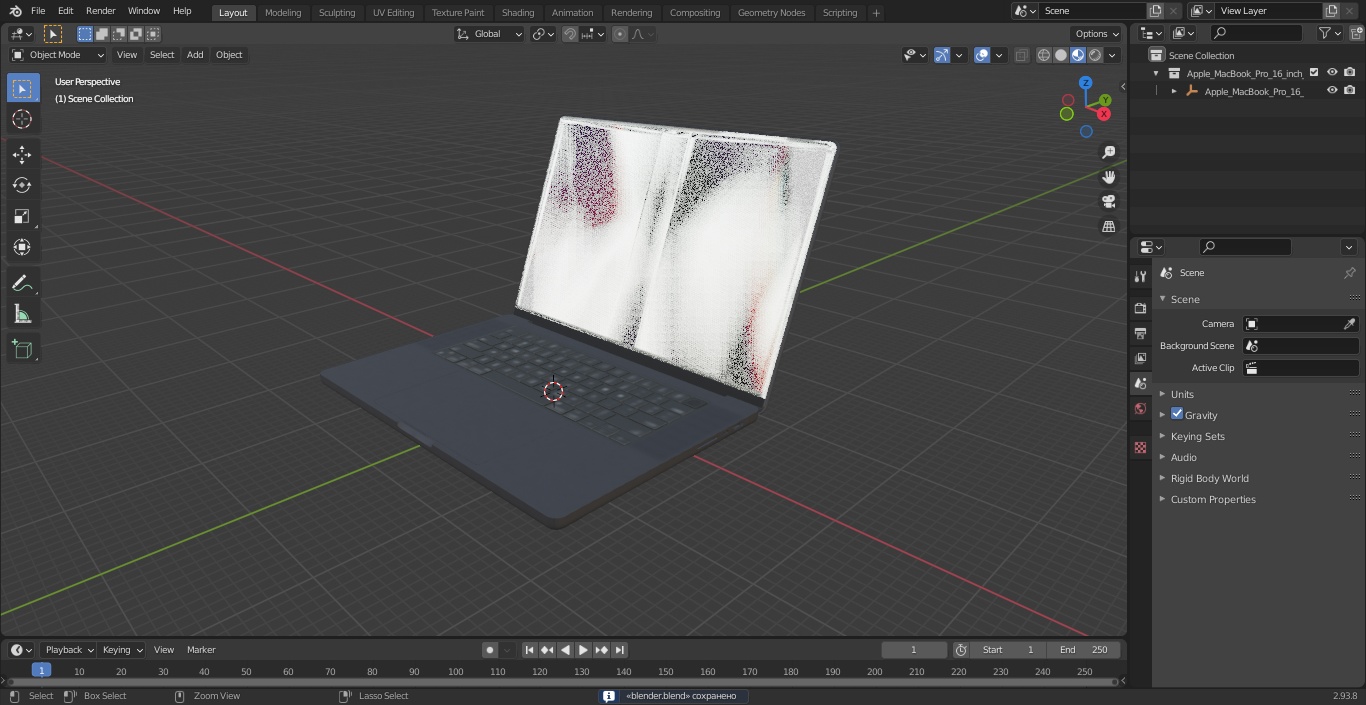The image size is (1366, 705).
Task: Collapse Apple_MacBook_Pro_16_inch collection in Outliner
Action: (1156, 73)
